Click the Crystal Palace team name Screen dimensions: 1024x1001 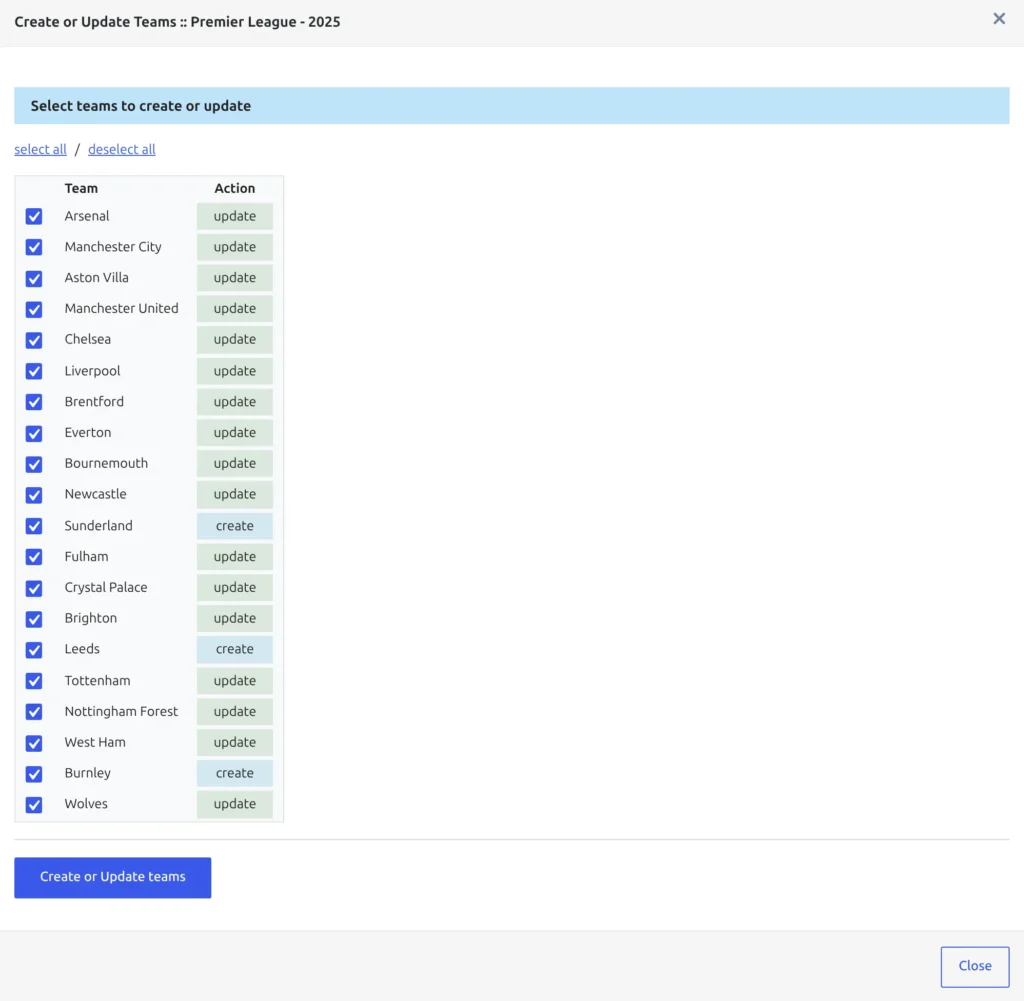tap(106, 588)
